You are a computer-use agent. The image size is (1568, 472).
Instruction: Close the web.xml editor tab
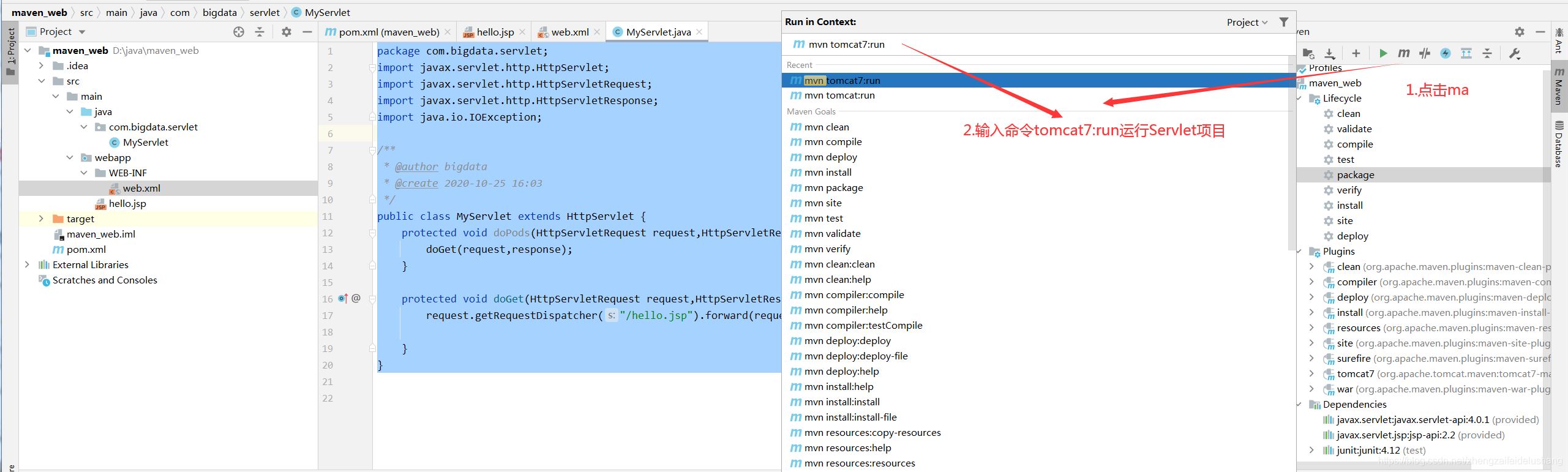pyautogui.click(x=598, y=32)
